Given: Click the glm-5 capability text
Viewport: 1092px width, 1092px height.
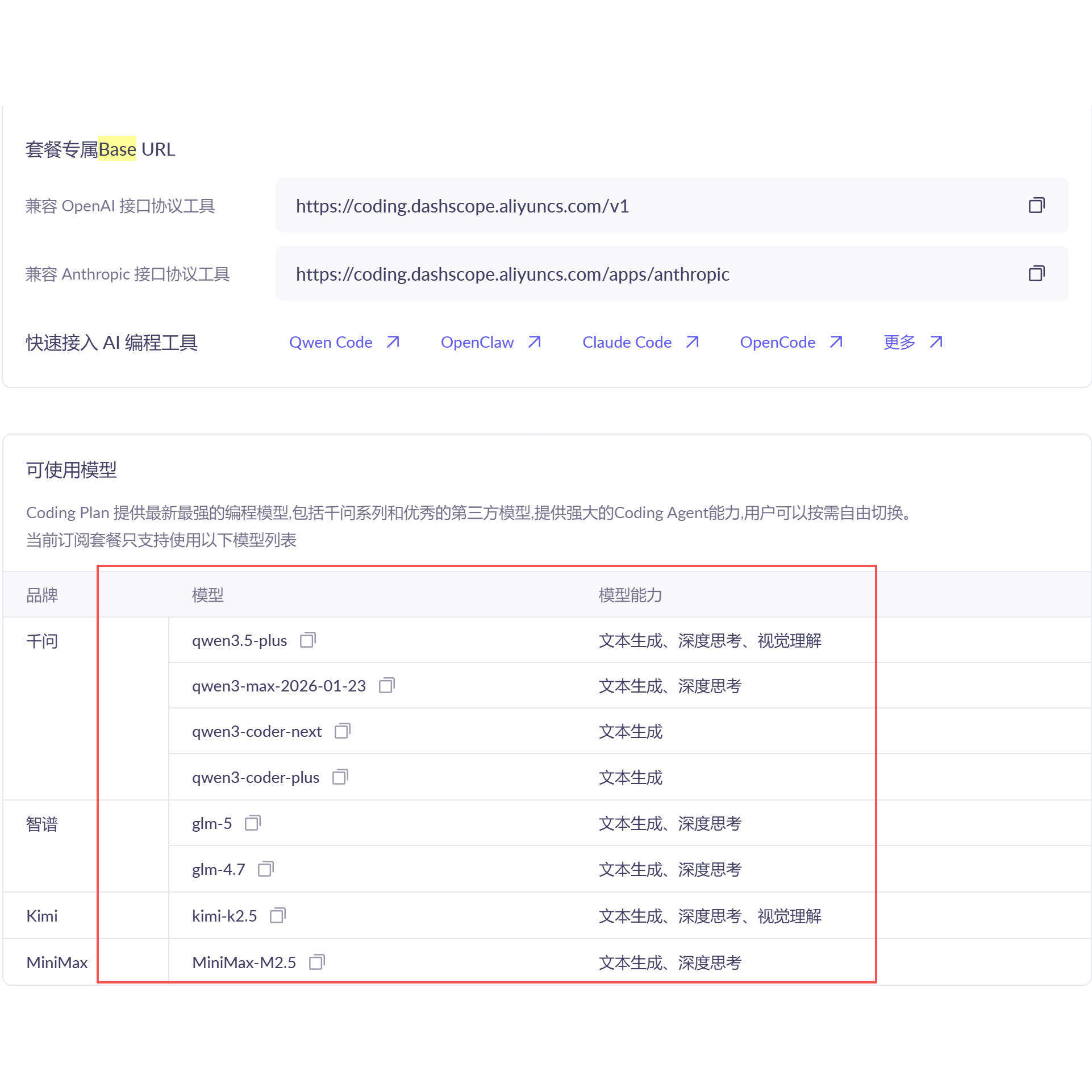Looking at the screenshot, I should (670, 823).
